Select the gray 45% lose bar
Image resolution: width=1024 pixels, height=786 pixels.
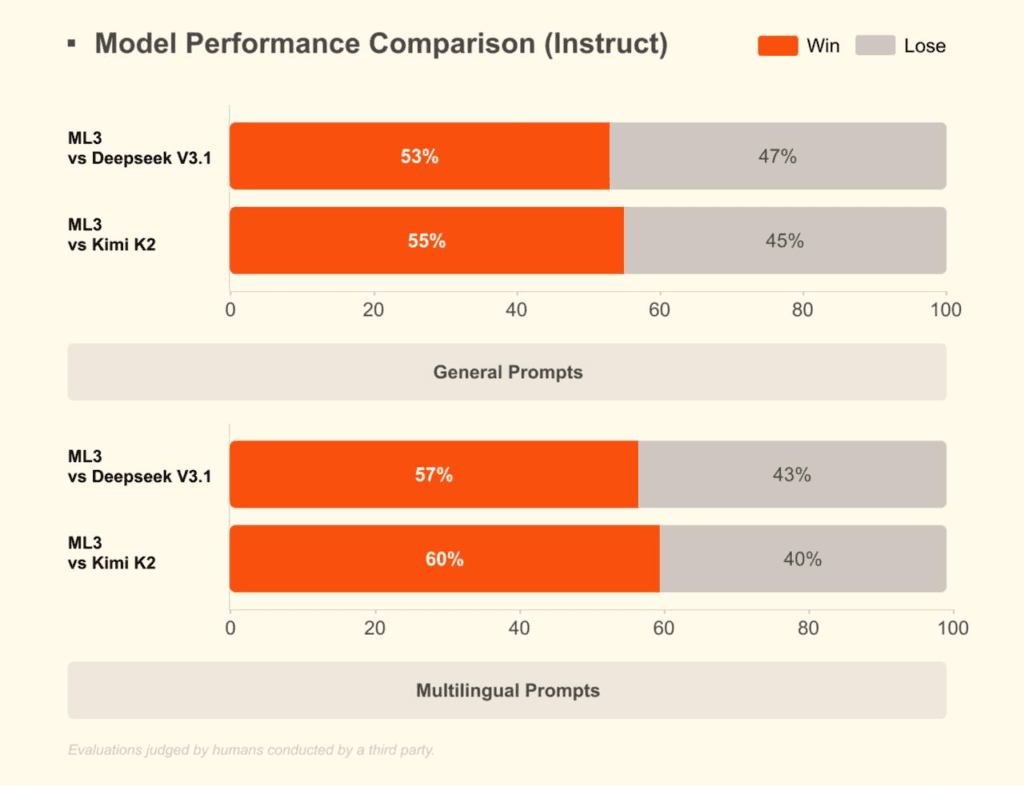(x=785, y=240)
